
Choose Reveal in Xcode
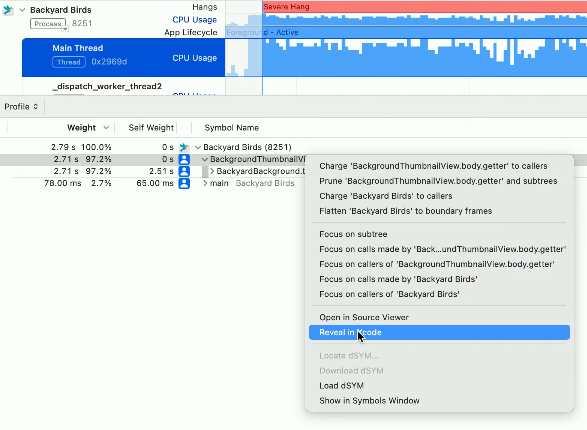pos(439,332)
